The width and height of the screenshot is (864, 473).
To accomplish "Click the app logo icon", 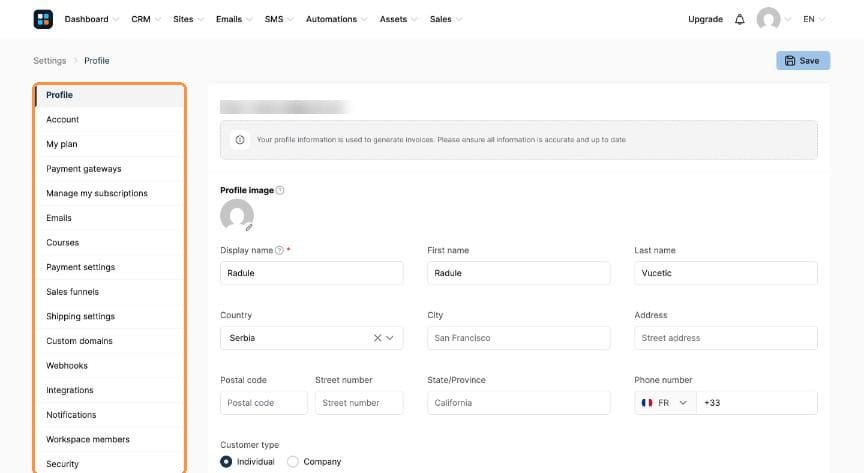I will [43, 19].
